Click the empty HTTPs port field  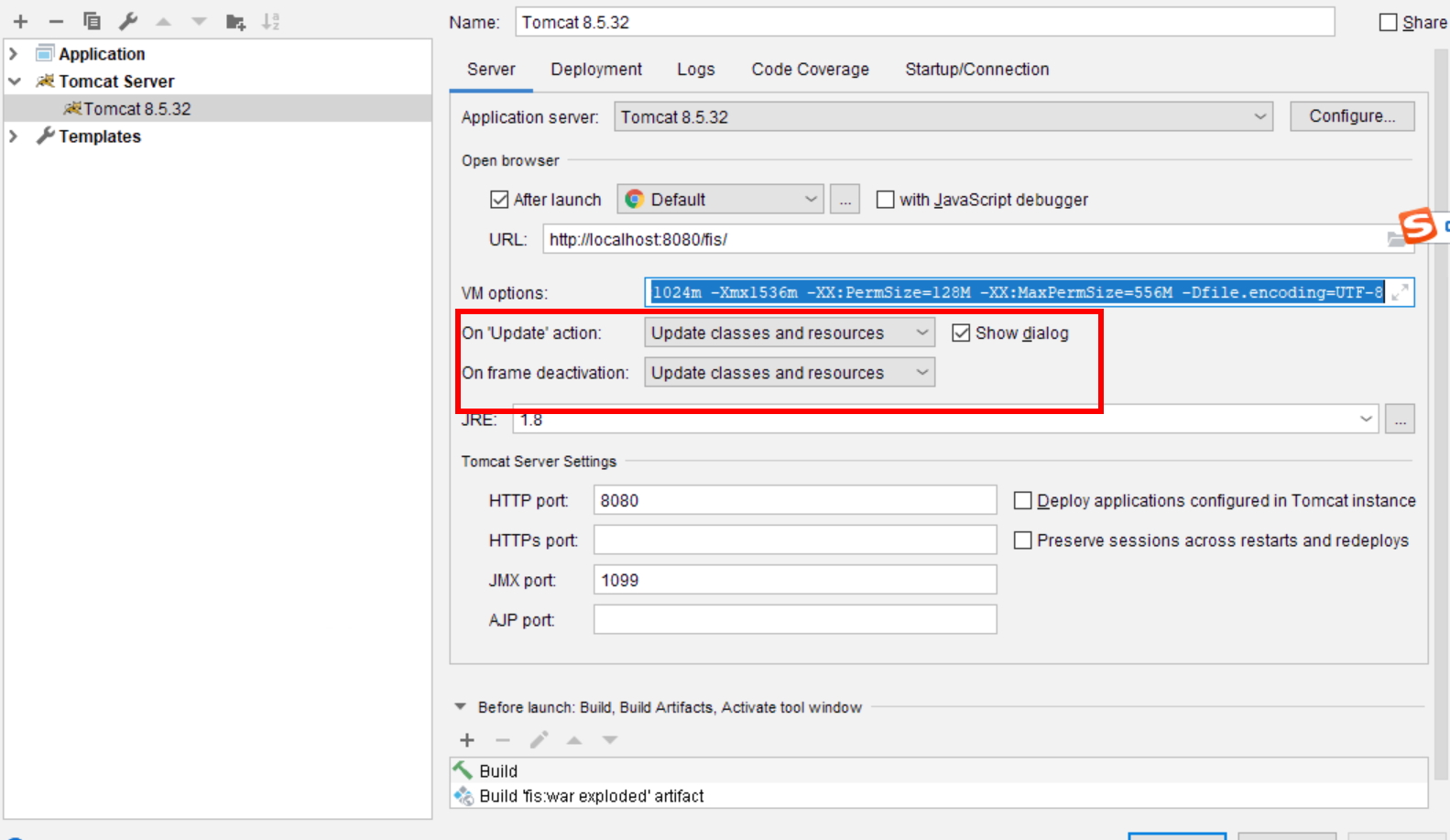(x=795, y=540)
